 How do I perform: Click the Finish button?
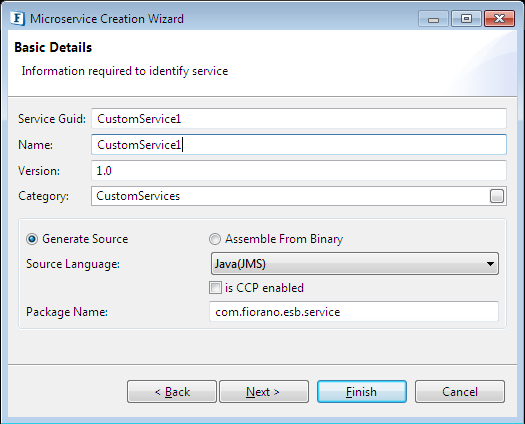coord(362,392)
